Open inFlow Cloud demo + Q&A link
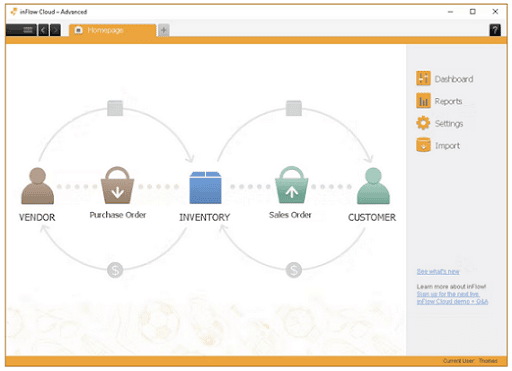 452,301
